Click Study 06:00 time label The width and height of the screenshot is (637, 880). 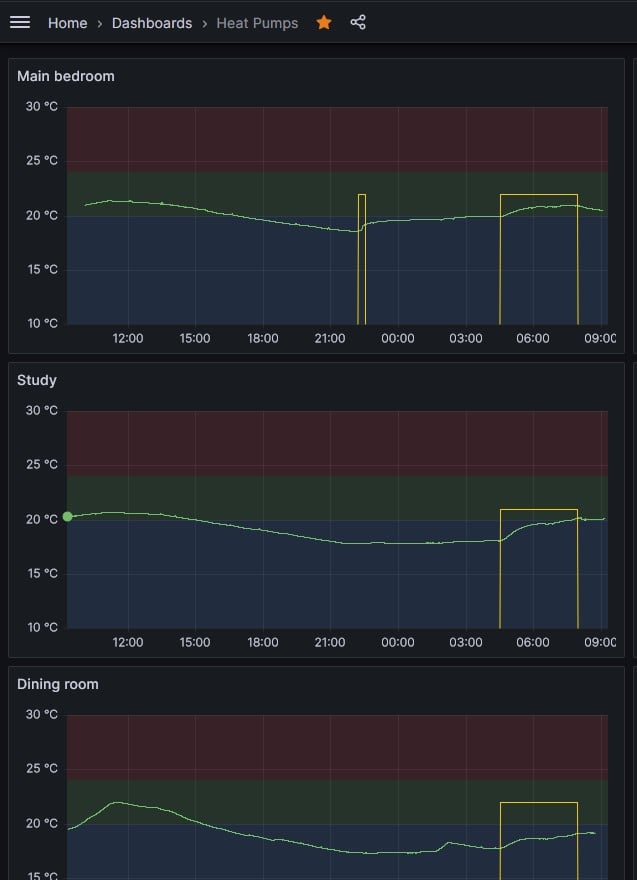tap(533, 643)
